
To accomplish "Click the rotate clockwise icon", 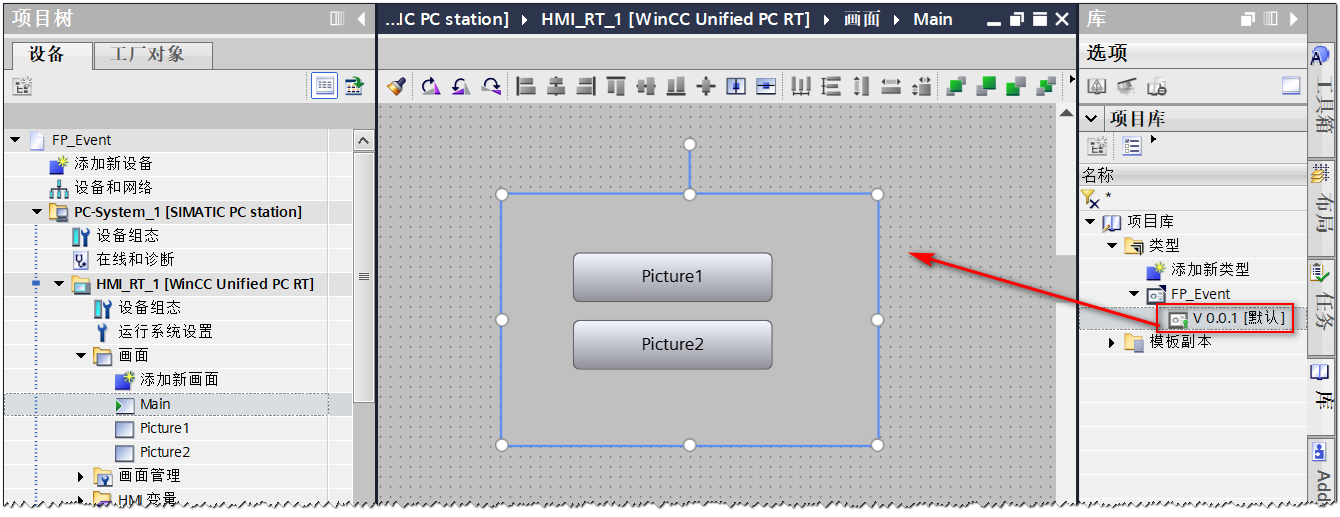I will [429, 87].
